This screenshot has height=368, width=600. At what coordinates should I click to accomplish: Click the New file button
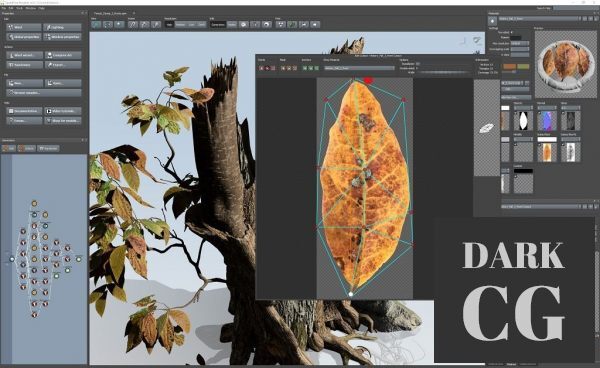click(x=24, y=83)
